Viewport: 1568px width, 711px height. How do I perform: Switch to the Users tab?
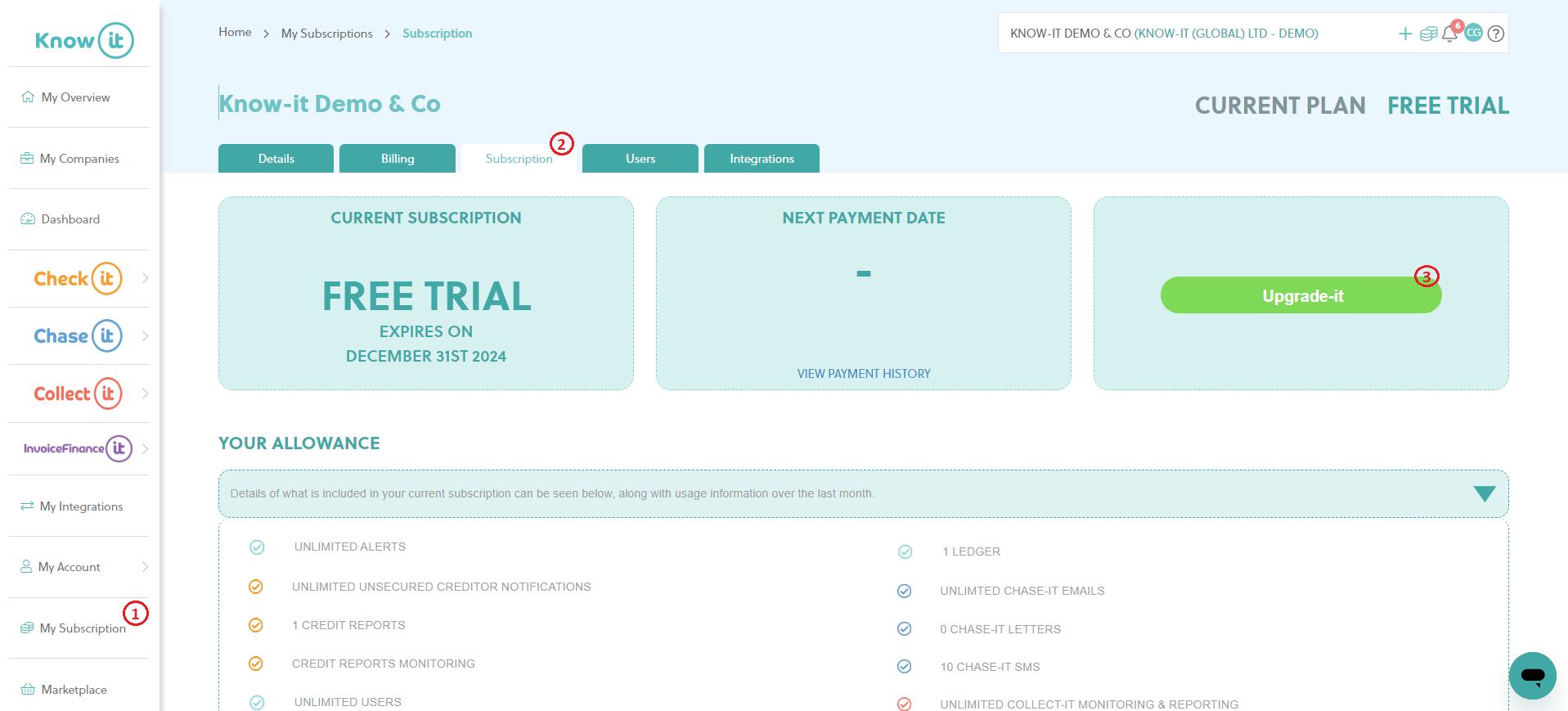click(640, 158)
